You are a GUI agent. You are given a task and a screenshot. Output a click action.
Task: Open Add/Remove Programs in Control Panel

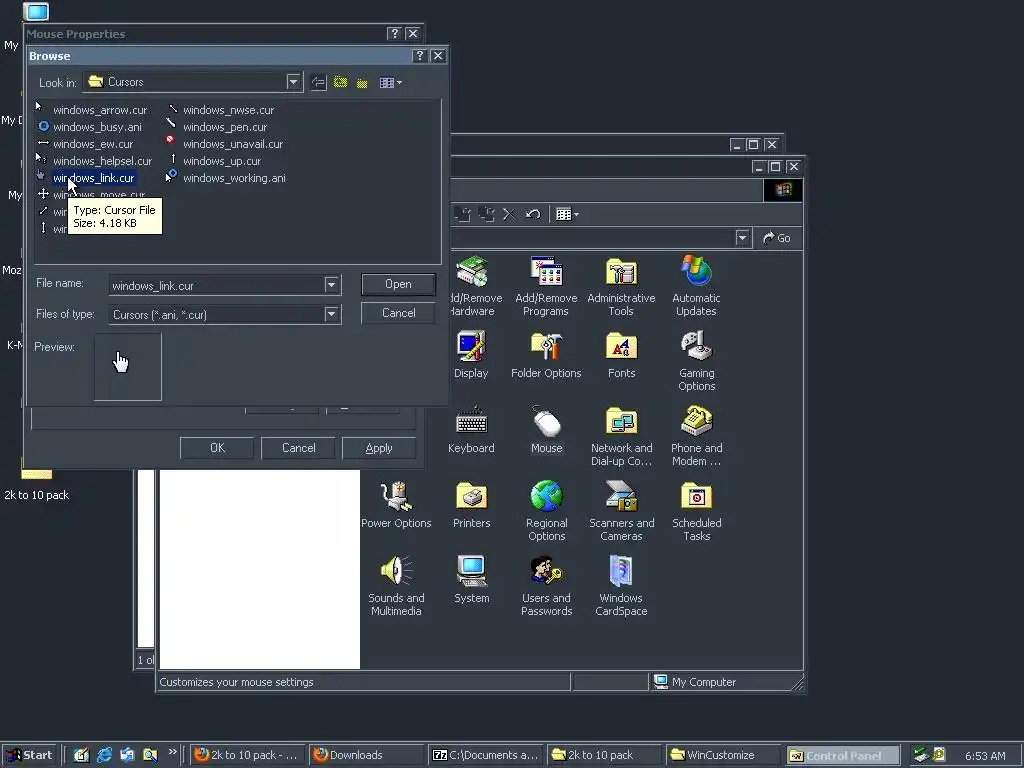(x=546, y=286)
